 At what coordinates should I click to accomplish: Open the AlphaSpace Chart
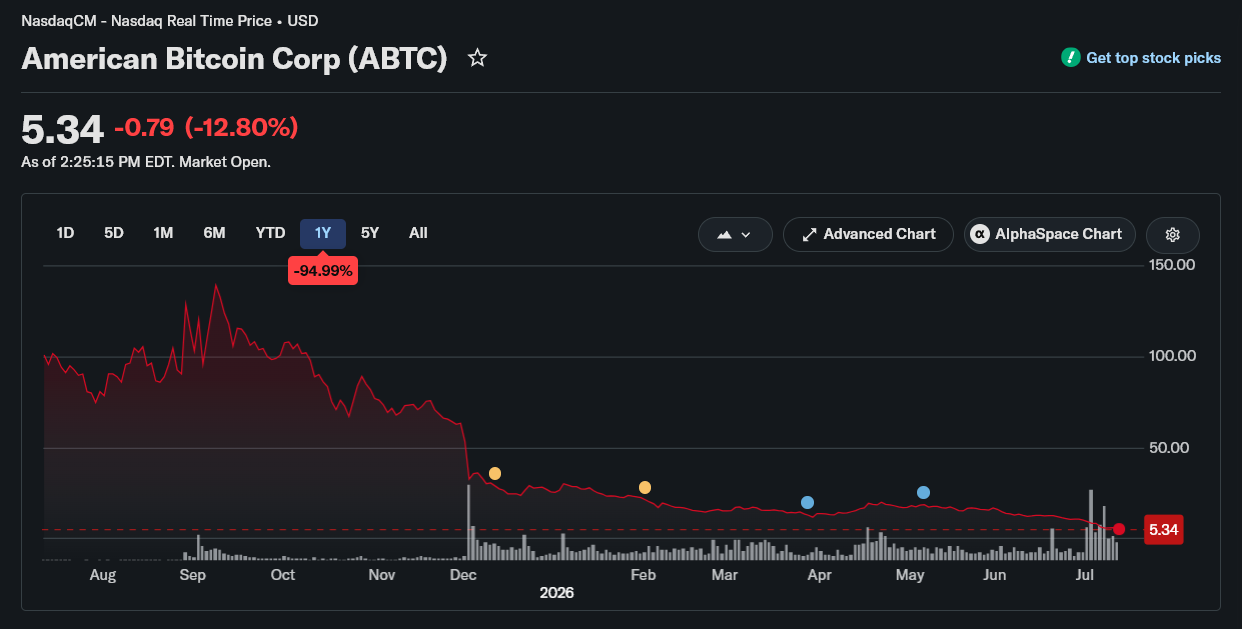1049,234
